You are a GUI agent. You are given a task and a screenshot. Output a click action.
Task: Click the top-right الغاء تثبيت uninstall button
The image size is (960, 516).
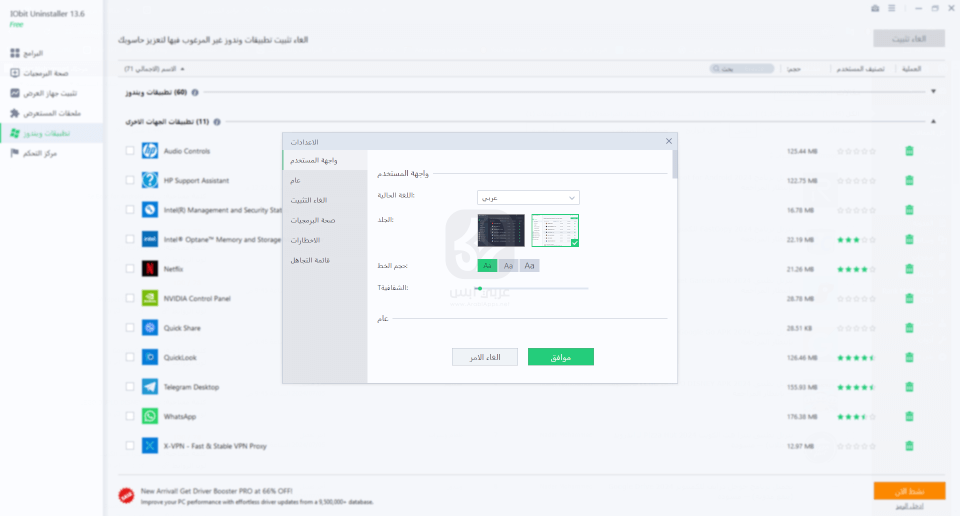point(909,39)
